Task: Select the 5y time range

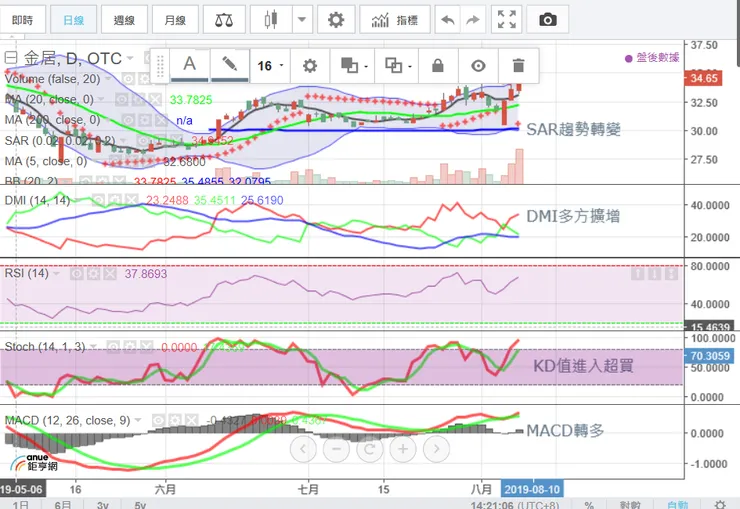Action: pyautogui.click(x=140, y=505)
